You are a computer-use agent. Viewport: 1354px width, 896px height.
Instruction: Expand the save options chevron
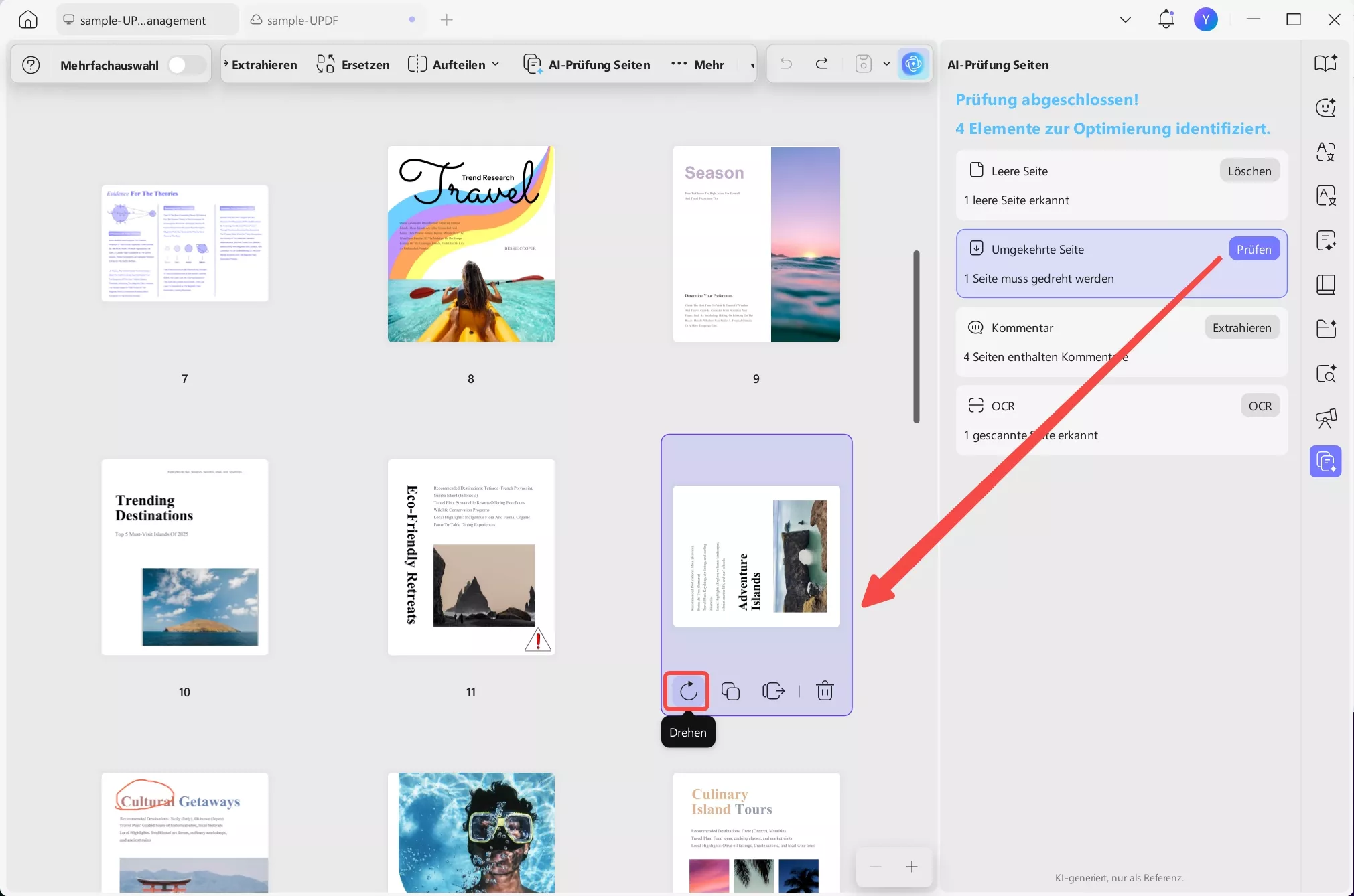tap(886, 64)
